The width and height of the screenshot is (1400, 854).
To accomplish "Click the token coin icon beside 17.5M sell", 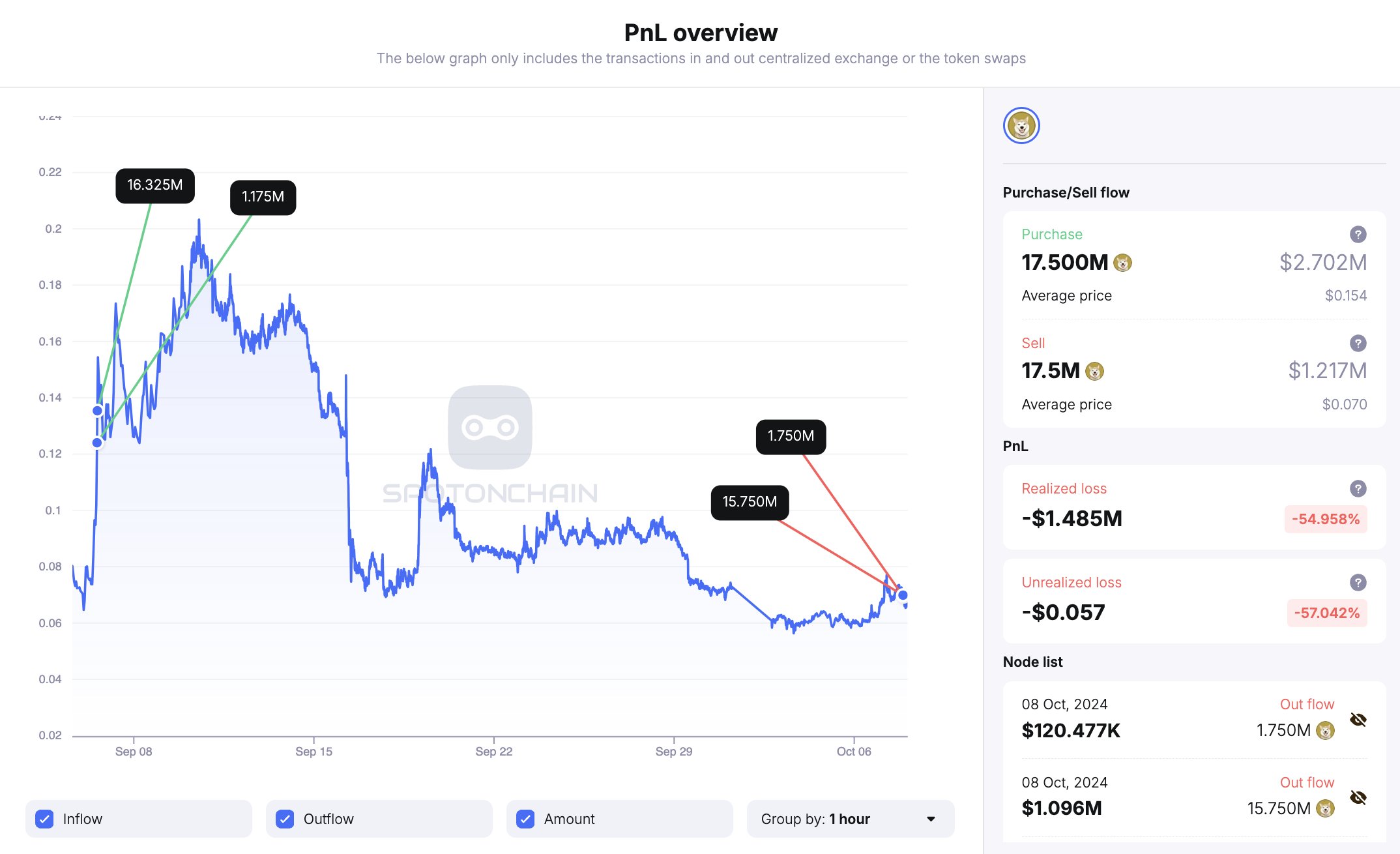I will tap(1094, 371).
